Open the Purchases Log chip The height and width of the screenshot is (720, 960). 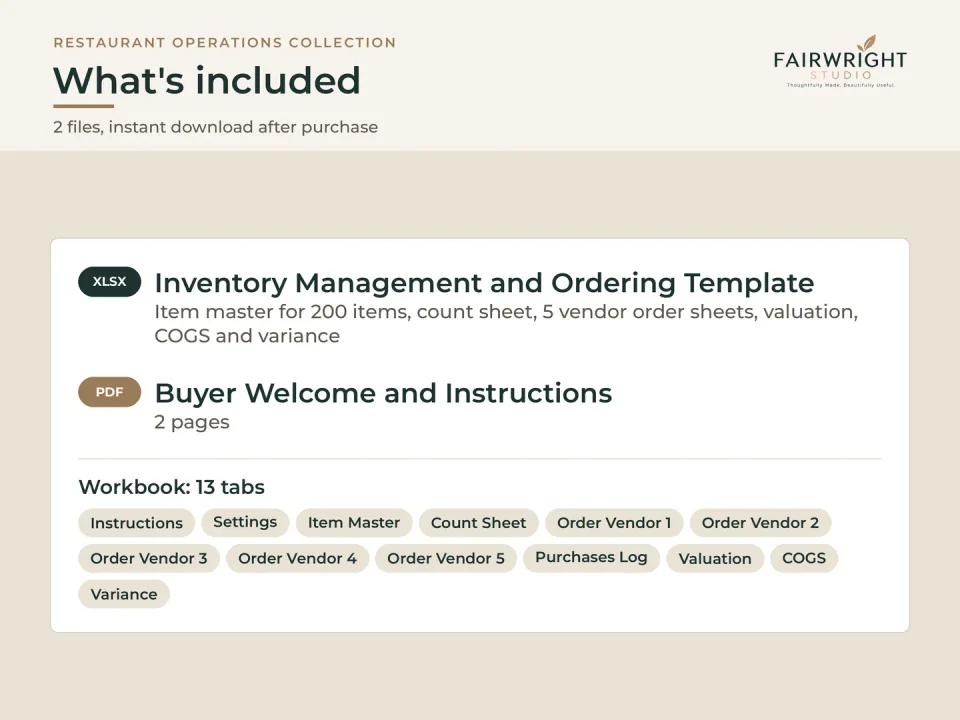click(x=591, y=558)
